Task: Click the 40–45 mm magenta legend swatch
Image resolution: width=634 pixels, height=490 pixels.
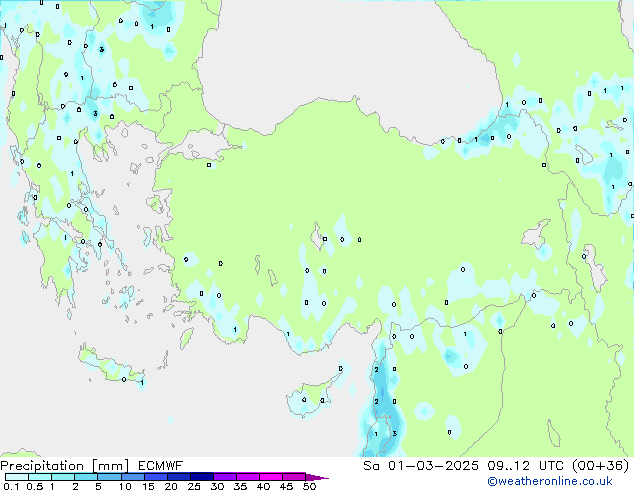Action: click(x=271, y=477)
